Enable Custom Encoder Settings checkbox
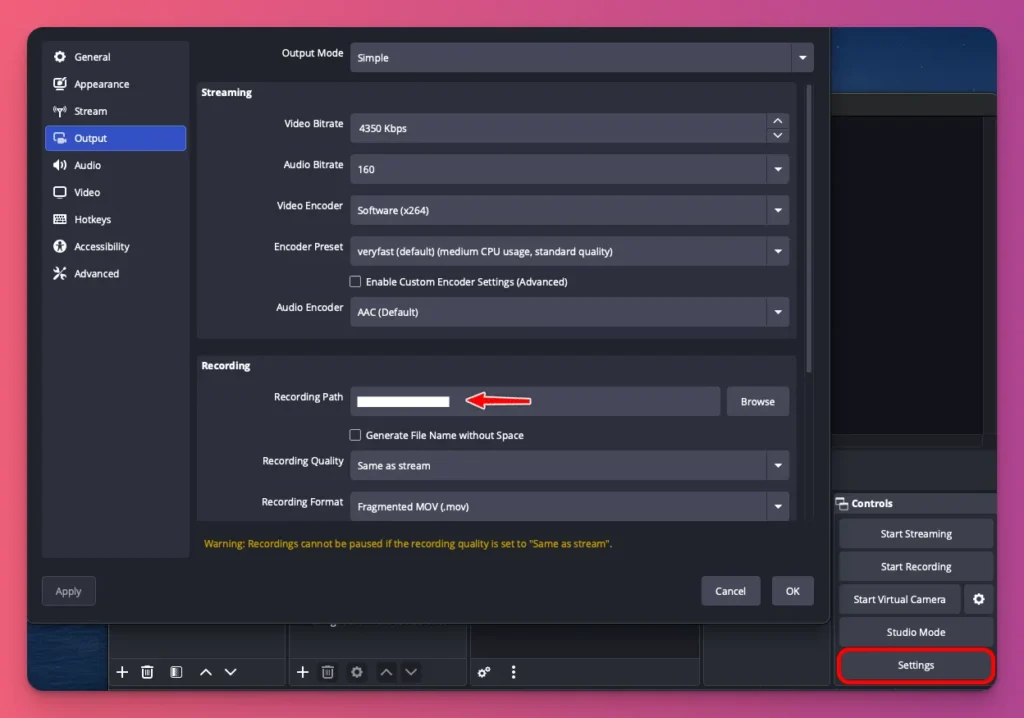This screenshot has width=1024, height=718. (355, 282)
